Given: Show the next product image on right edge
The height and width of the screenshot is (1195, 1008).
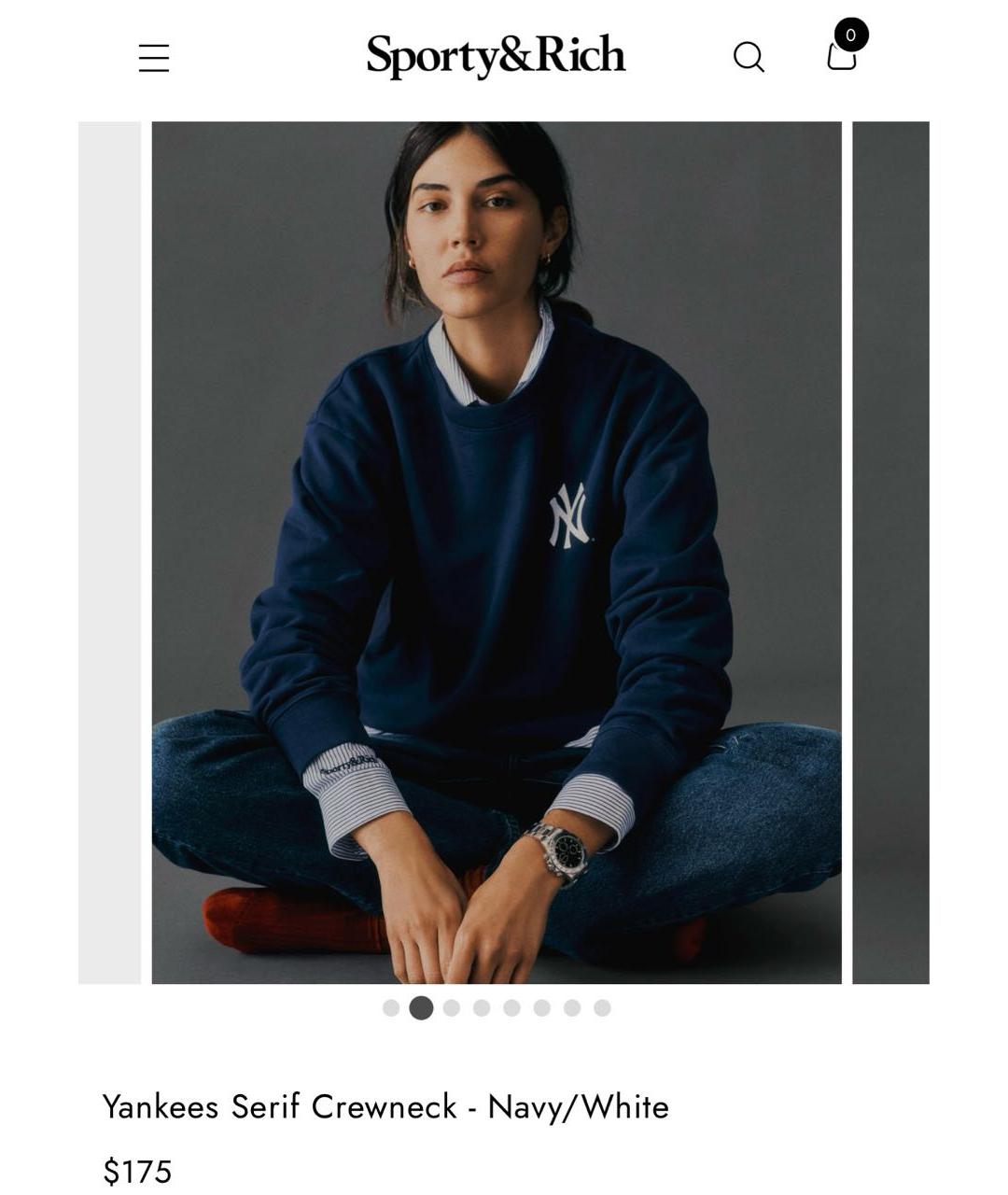Looking at the screenshot, I should 890,553.
